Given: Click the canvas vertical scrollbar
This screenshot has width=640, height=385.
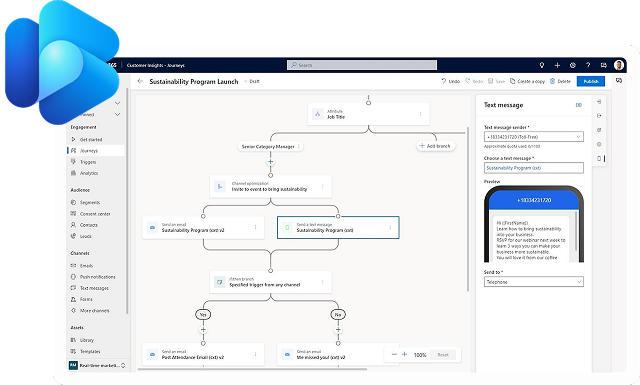Looking at the screenshot, I should coord(468,209).
